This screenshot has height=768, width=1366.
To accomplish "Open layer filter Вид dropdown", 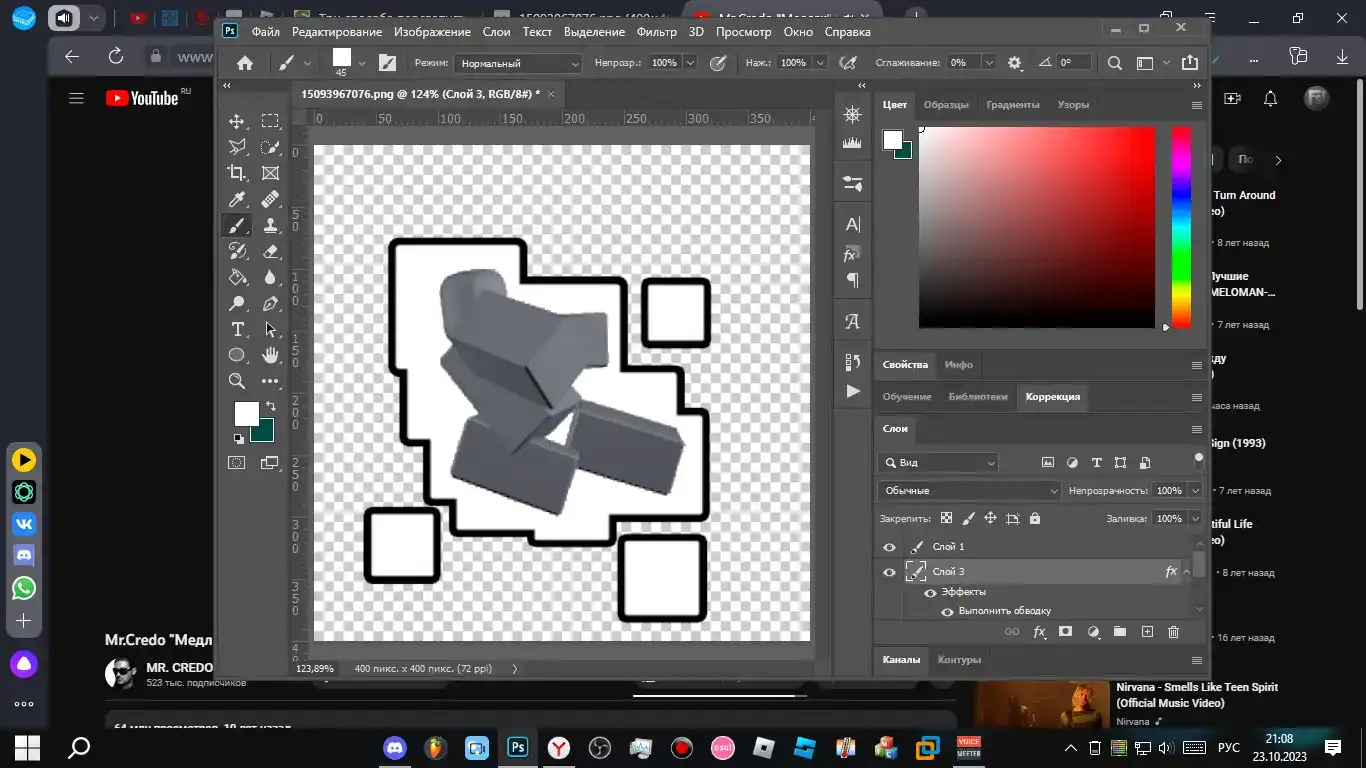I will tap(938, 463).
